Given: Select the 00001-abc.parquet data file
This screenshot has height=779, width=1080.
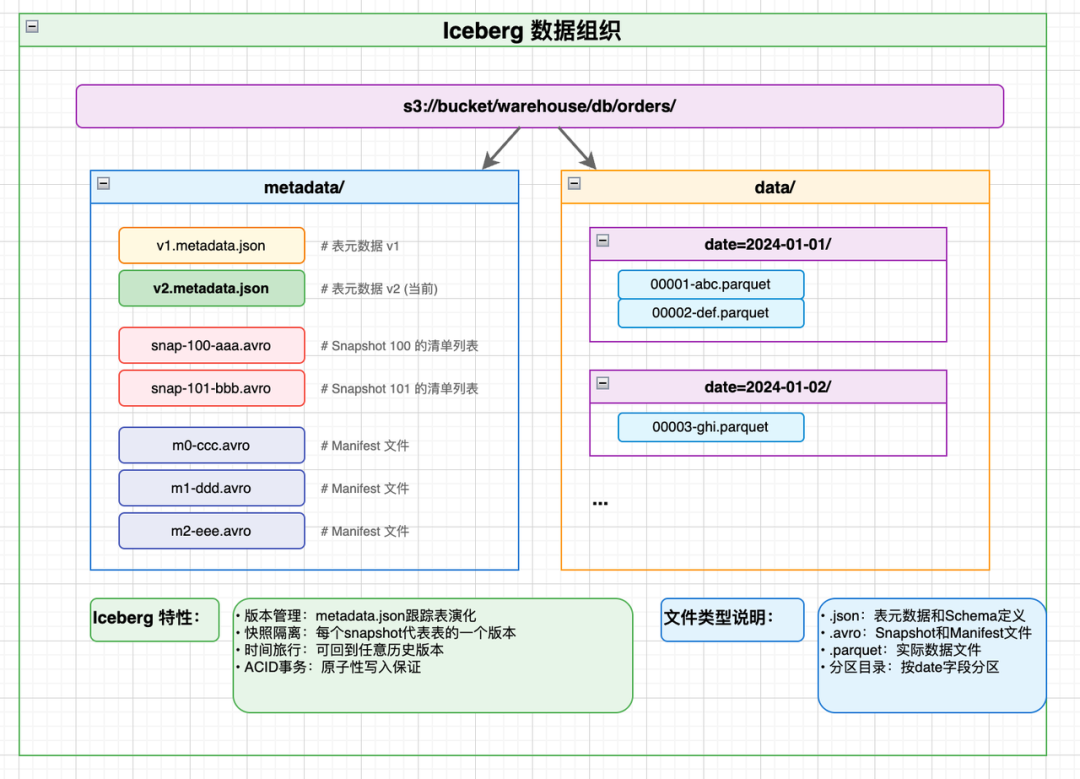Looking at the screenshot, I should [710, 284].
